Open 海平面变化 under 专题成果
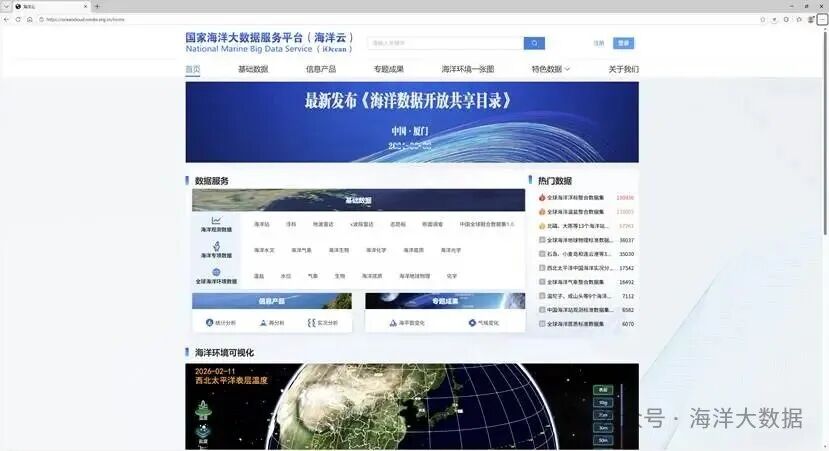Image resolution: width=829 pixels, height=451 pixels. [407, 323]
